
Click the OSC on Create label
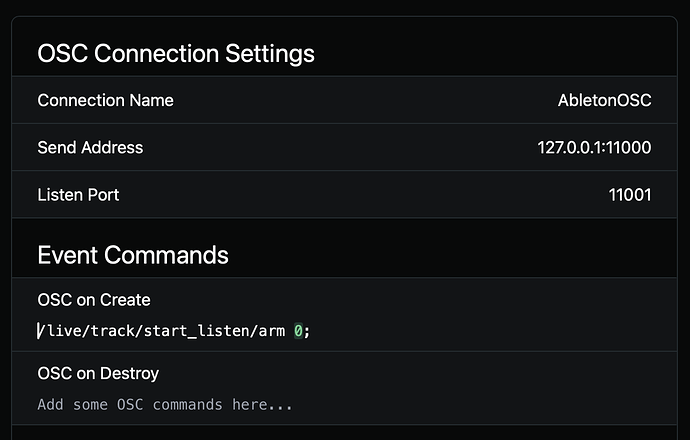pyautogui.click(x=93, y=299)
